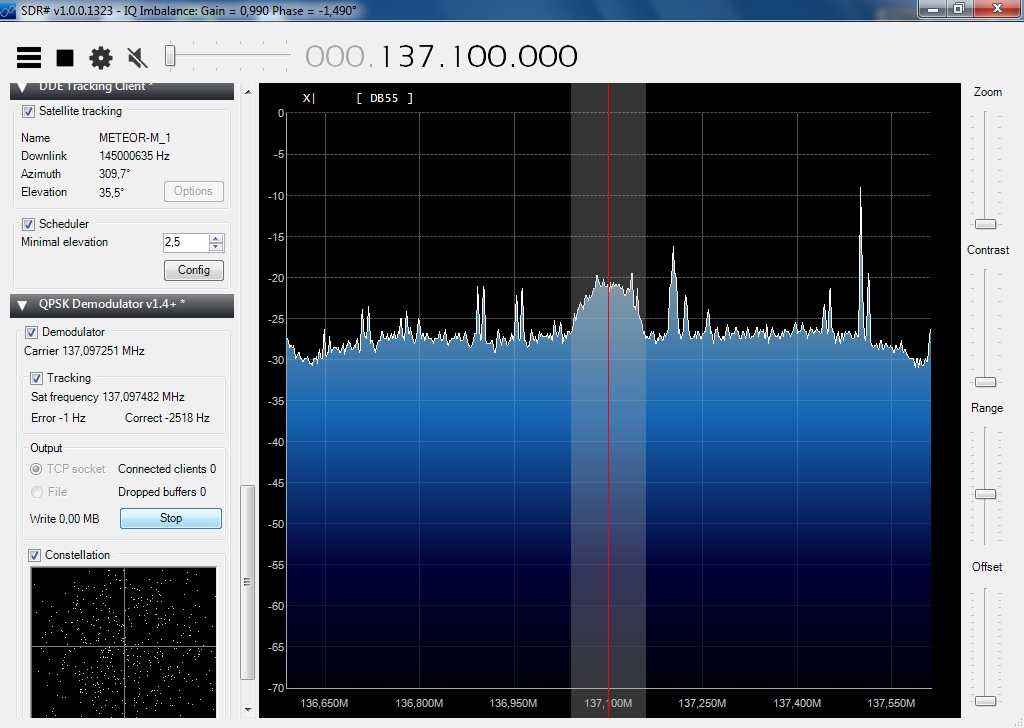The width and height of the screenshot is (1024, 728).
Task: Toggle the Constellation checkbox
Action: click(35, 556)
